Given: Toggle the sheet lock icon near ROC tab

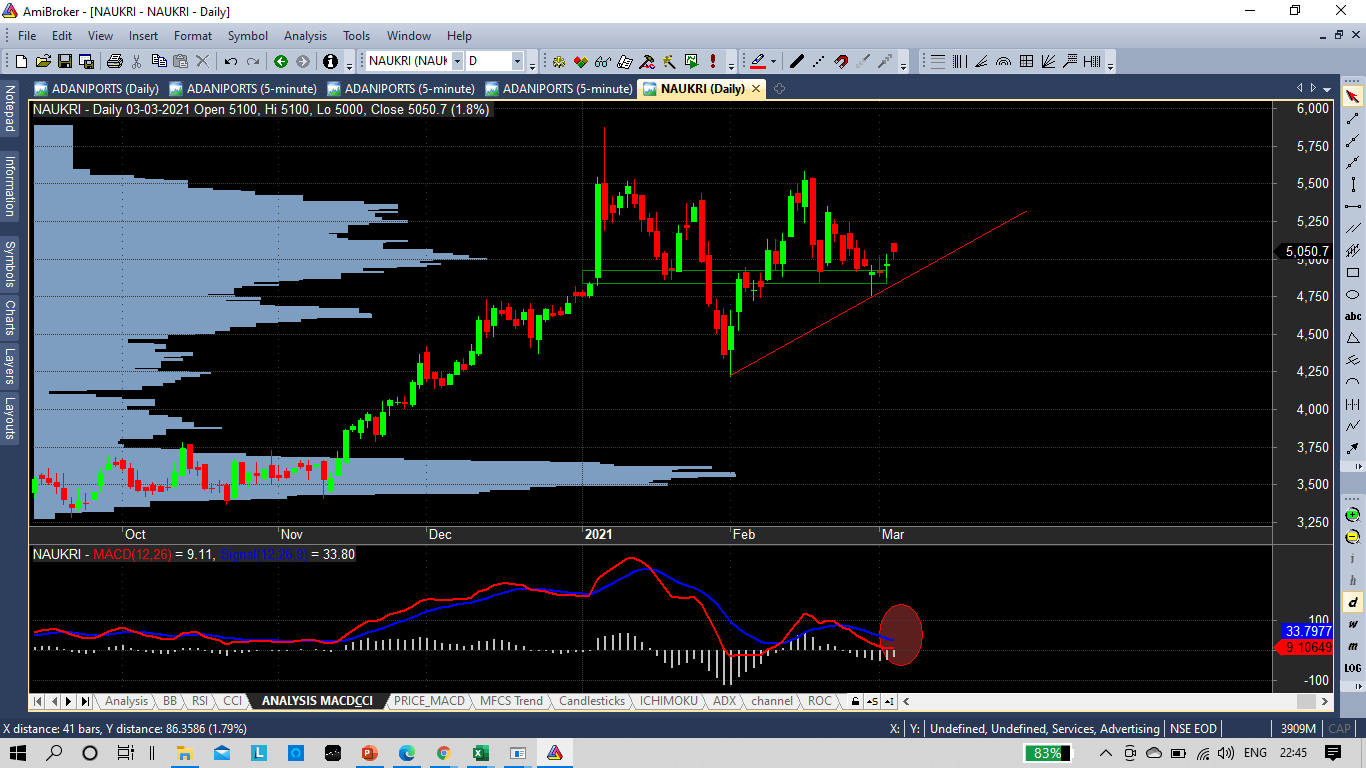Looking at the screenshot, I should coord(855,701).
